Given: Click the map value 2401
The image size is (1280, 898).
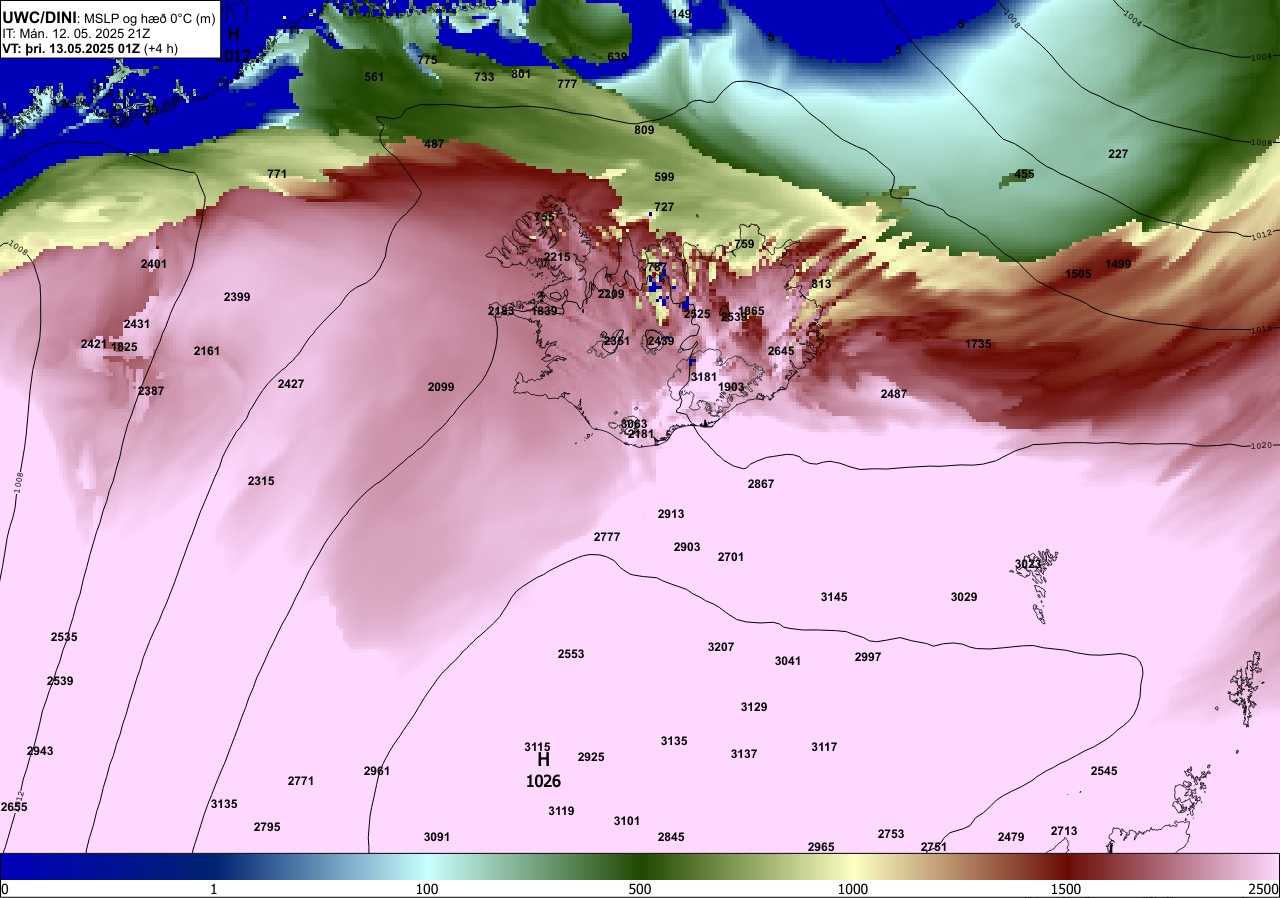Looking at the screenshot, I should pyautogui.click(x=154, y=264).
